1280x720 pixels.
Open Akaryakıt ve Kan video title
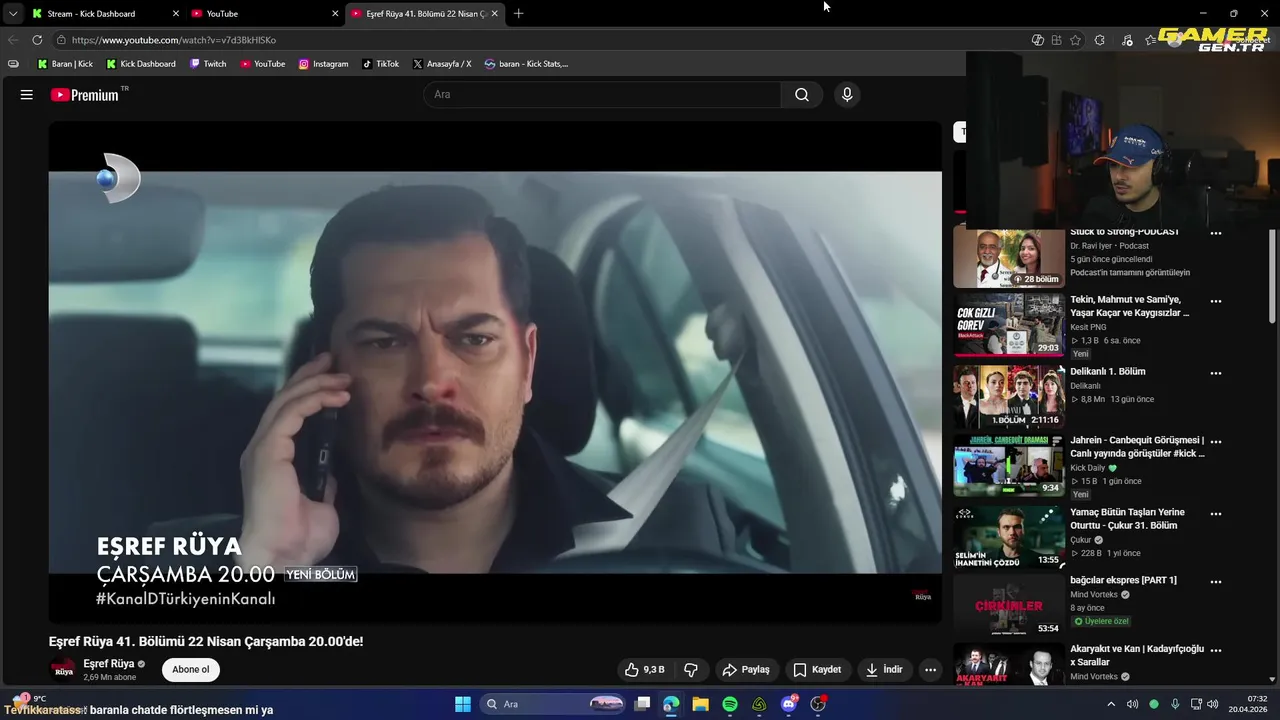(1137, 655)
